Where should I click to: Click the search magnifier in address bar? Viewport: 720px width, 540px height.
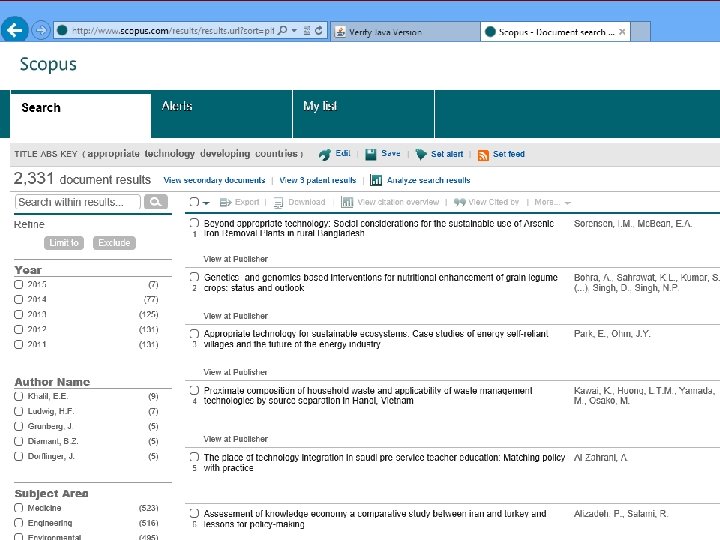[283, 30]
